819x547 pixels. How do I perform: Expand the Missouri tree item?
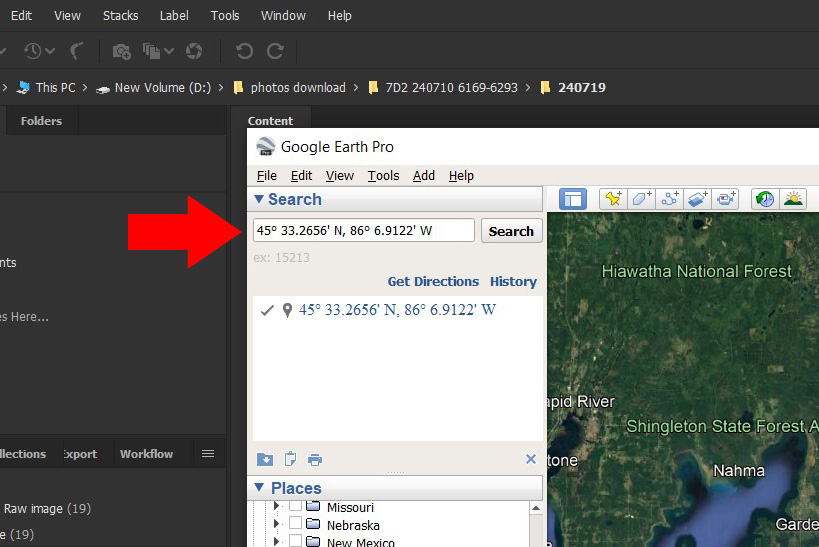pos(276,506)
